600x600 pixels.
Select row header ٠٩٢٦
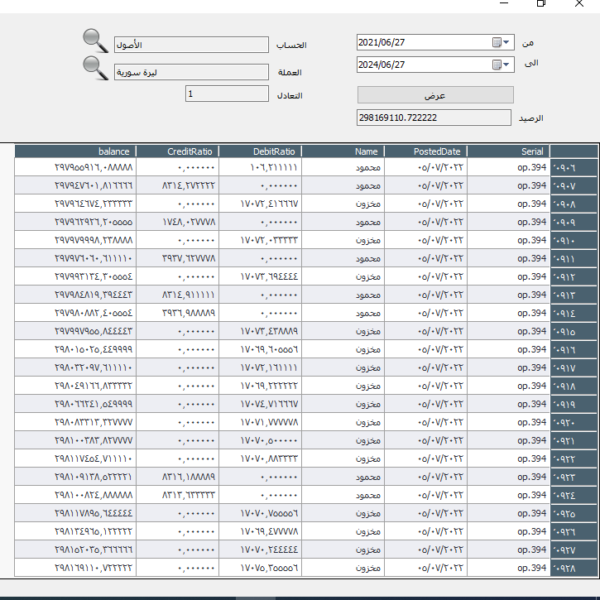coord(574,531)
